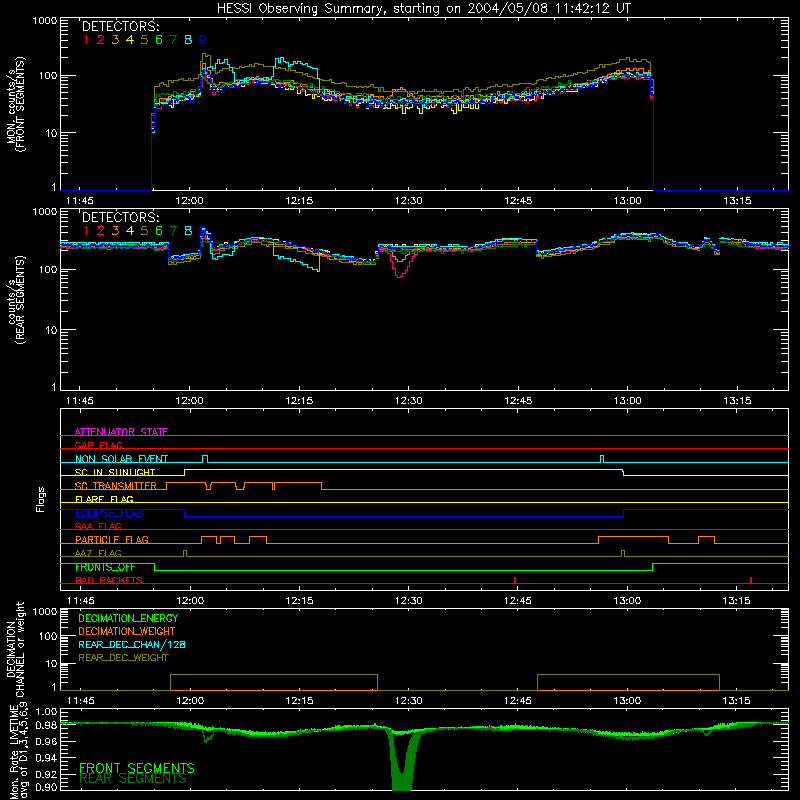Click orange detector 3 in rear segments legend
This screenshot has height=800, width=800.
pyautogui.click(x=115, y=231)
